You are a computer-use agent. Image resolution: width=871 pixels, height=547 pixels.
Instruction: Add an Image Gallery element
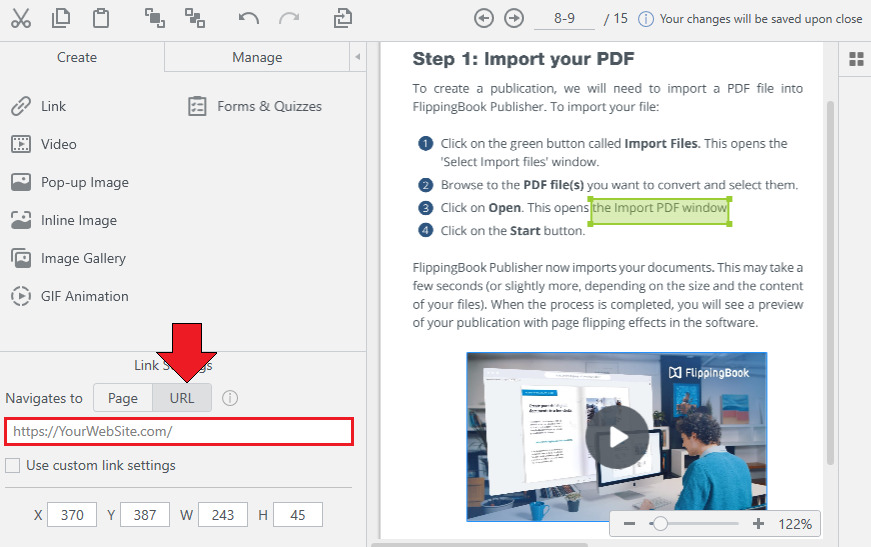(68, 258)
